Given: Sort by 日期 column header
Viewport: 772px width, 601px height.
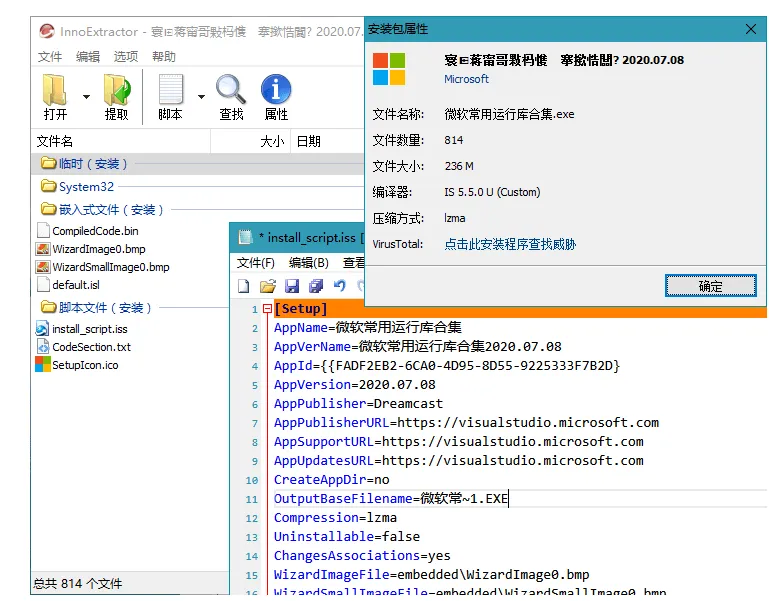Looking at the screenshot, I should pyautogui.click(x=327, y=141).
